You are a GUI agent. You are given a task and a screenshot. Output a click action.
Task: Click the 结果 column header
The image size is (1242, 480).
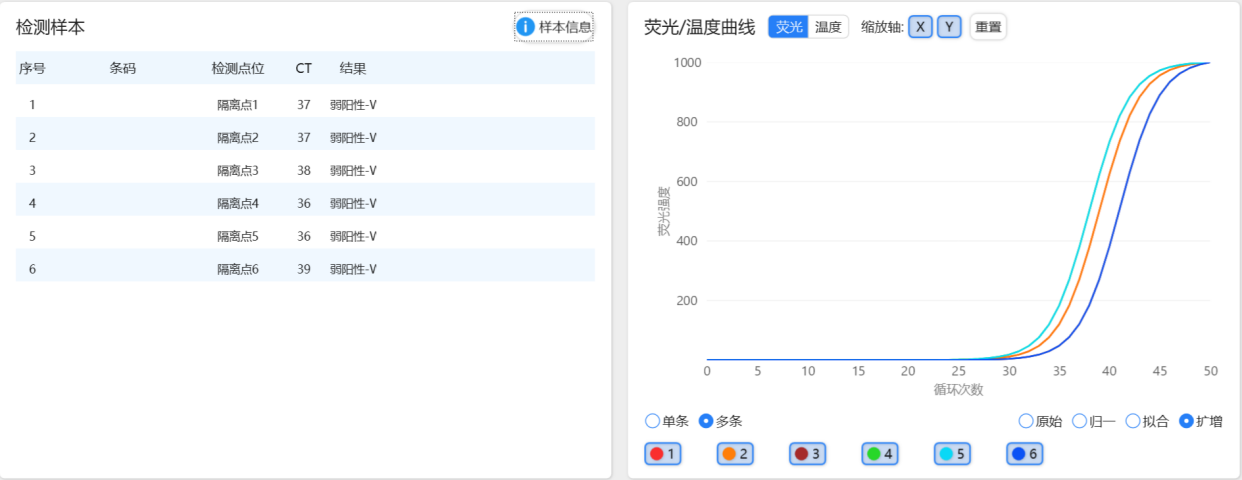pos(353,69)
